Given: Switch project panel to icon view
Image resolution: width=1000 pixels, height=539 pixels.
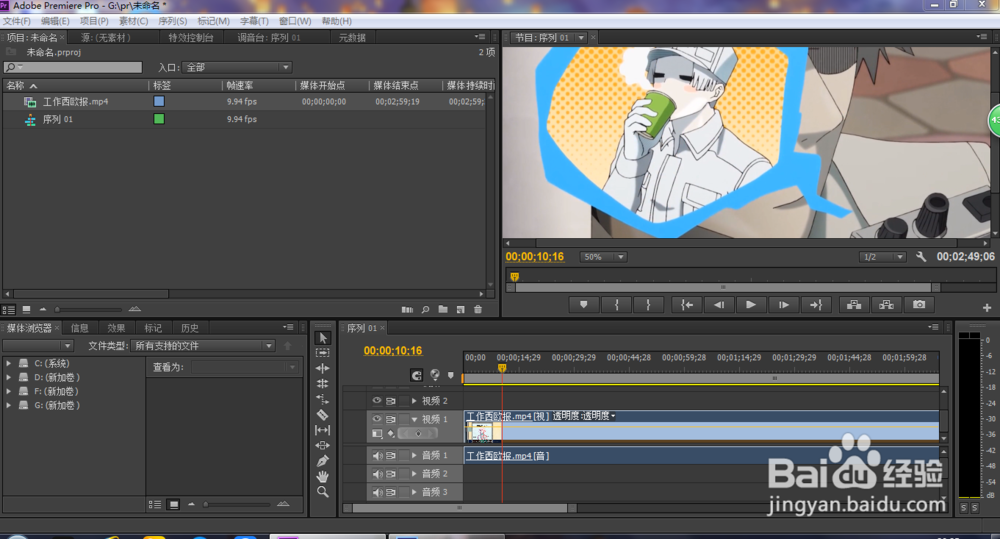Looking at the screenshot, I should pos(26,309).
